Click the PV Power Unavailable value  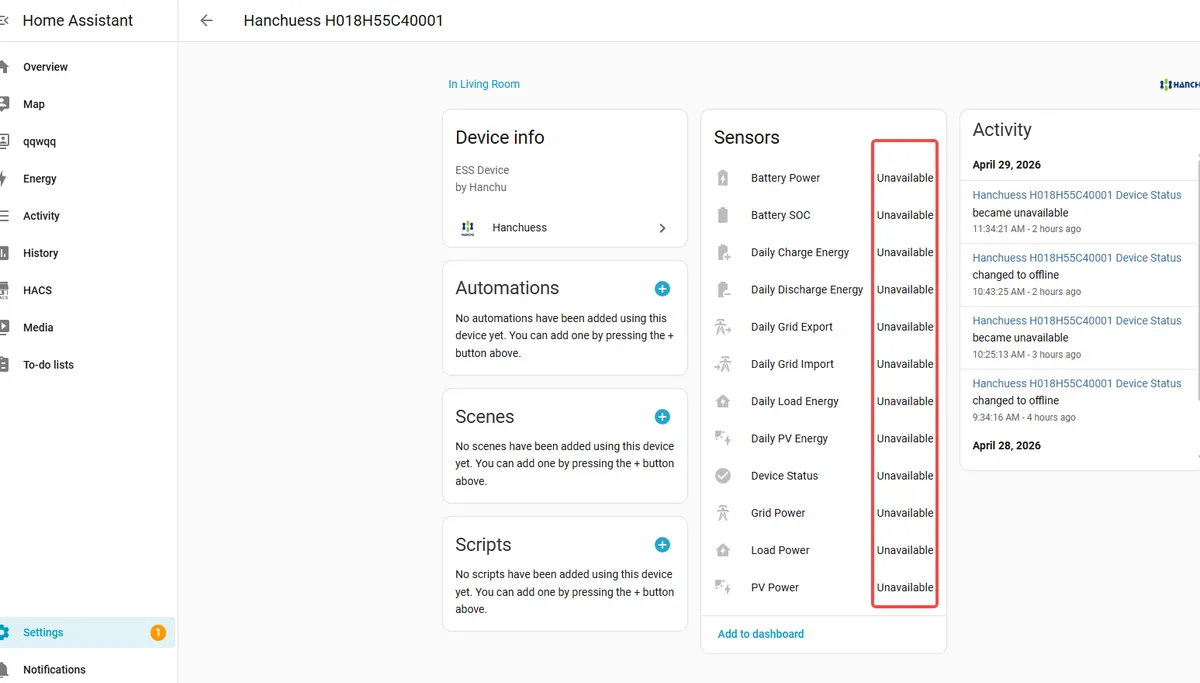(905, 588)
